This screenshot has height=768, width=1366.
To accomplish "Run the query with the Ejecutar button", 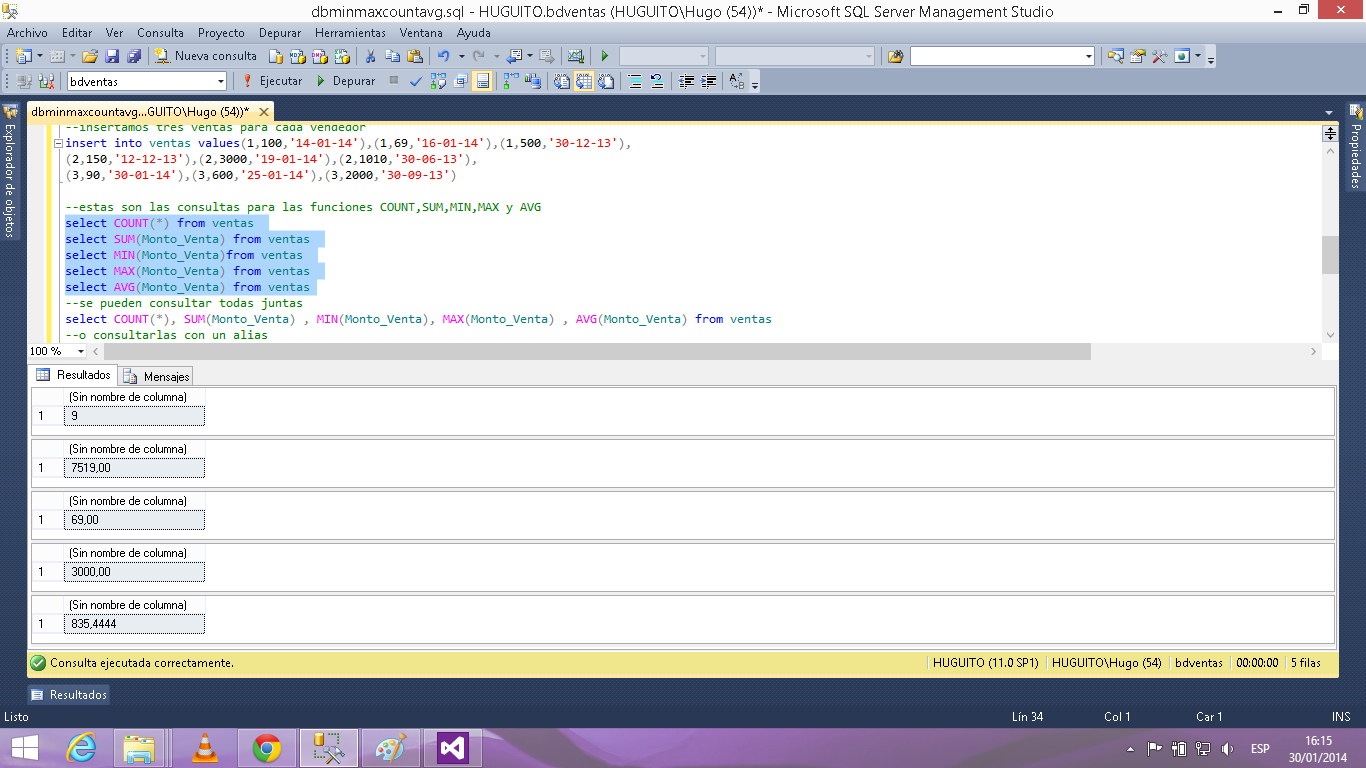I will click(x=272, y=81).
